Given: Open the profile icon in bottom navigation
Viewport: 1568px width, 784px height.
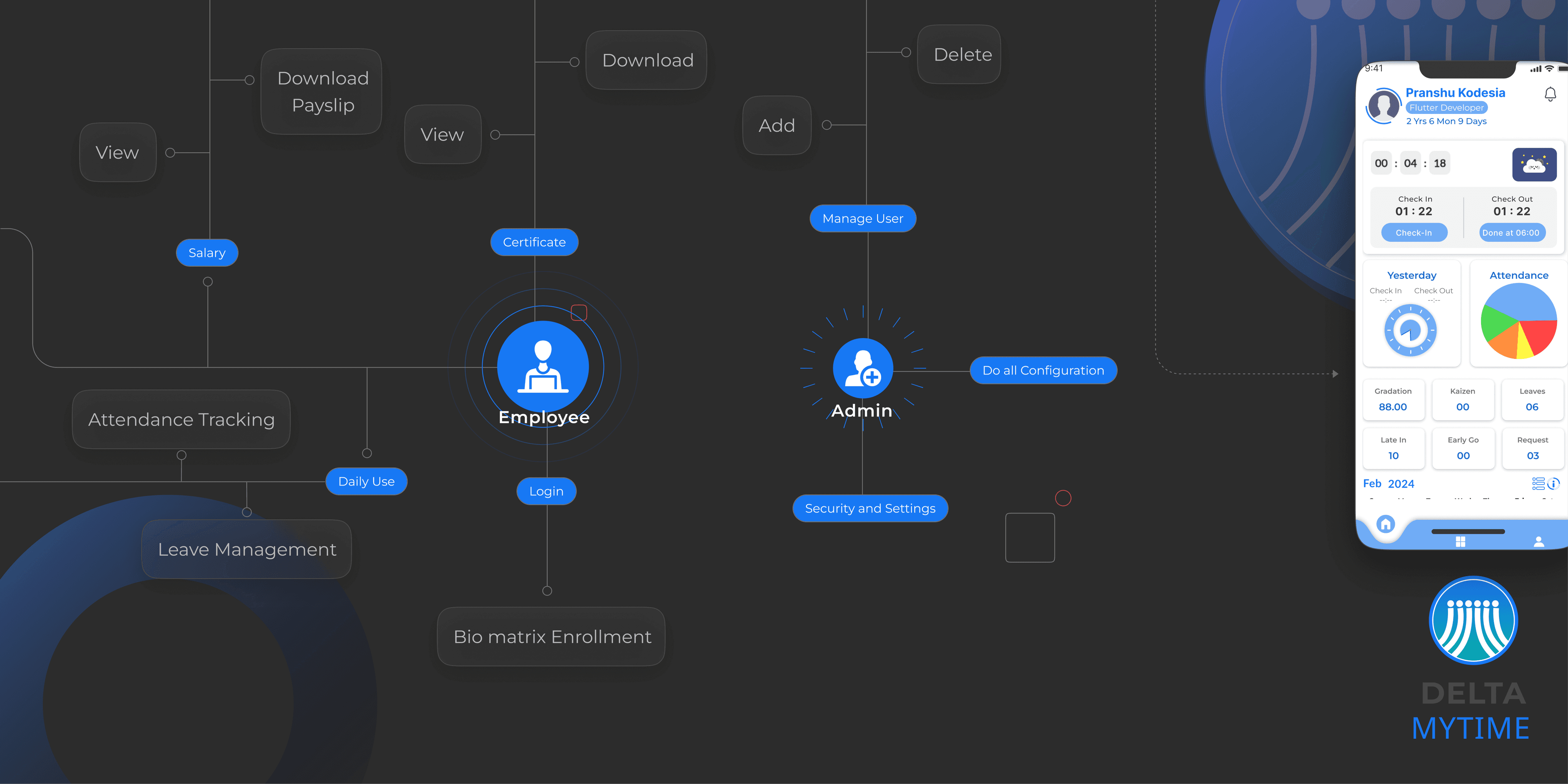Looking at the screenshot, I should pos(1539,543).
